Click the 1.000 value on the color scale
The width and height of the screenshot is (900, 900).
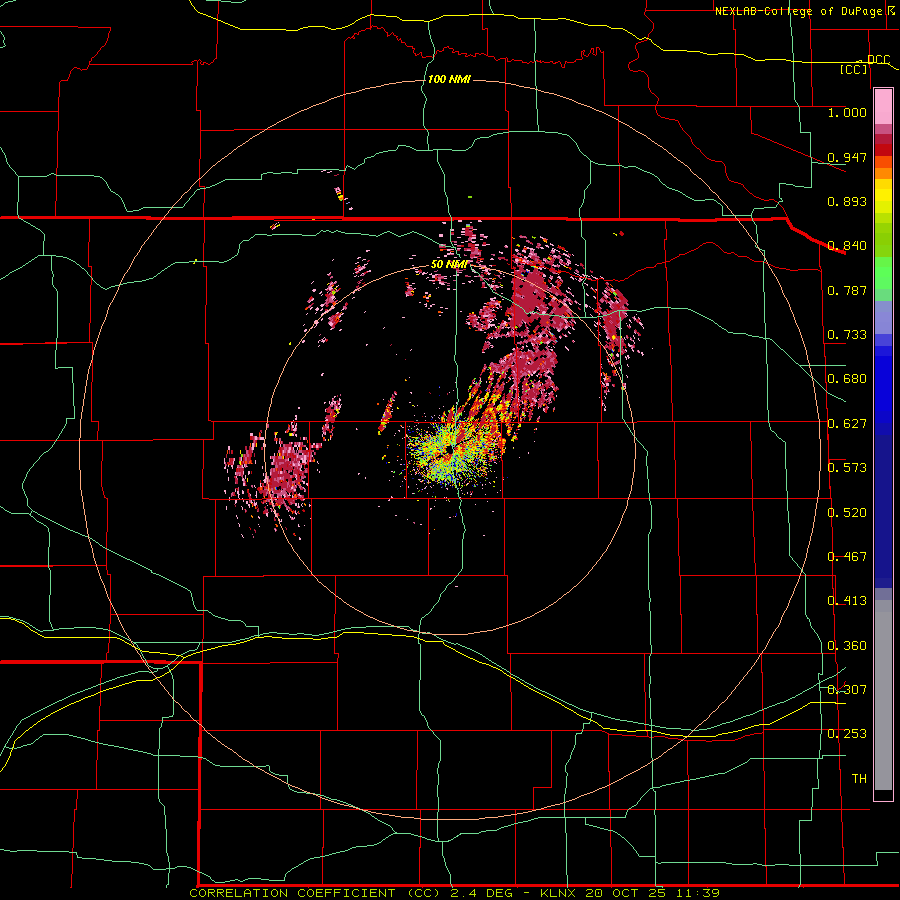(x=847, y=112)
